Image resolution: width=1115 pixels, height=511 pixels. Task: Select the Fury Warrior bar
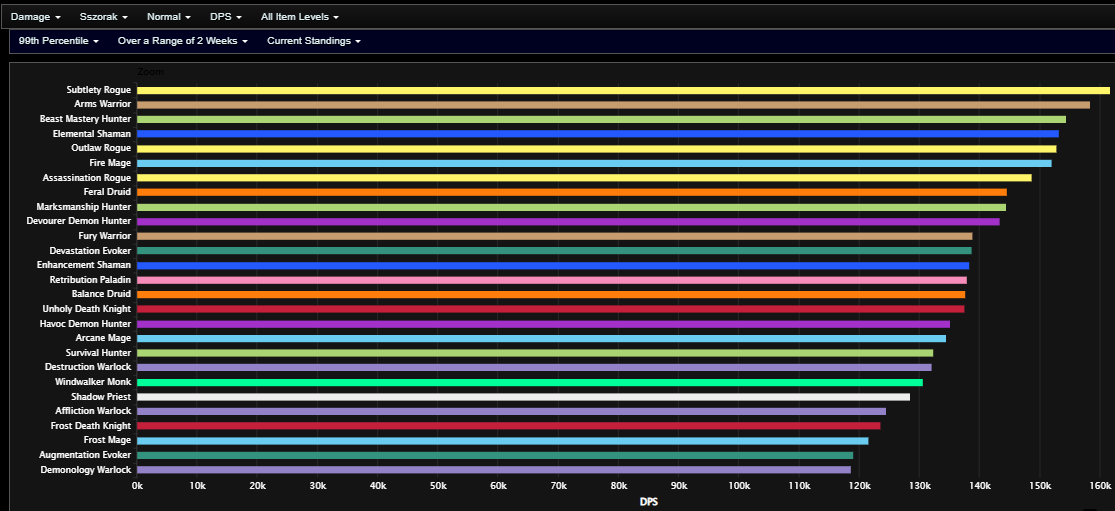pyautogui.click(x=555, y=236)
